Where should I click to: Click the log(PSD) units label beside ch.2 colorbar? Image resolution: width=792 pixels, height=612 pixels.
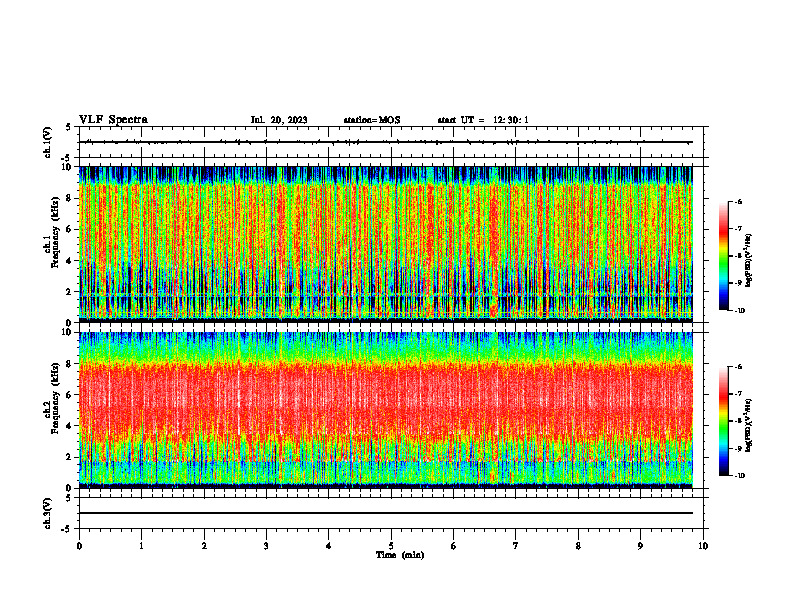(x=749, y=426)
